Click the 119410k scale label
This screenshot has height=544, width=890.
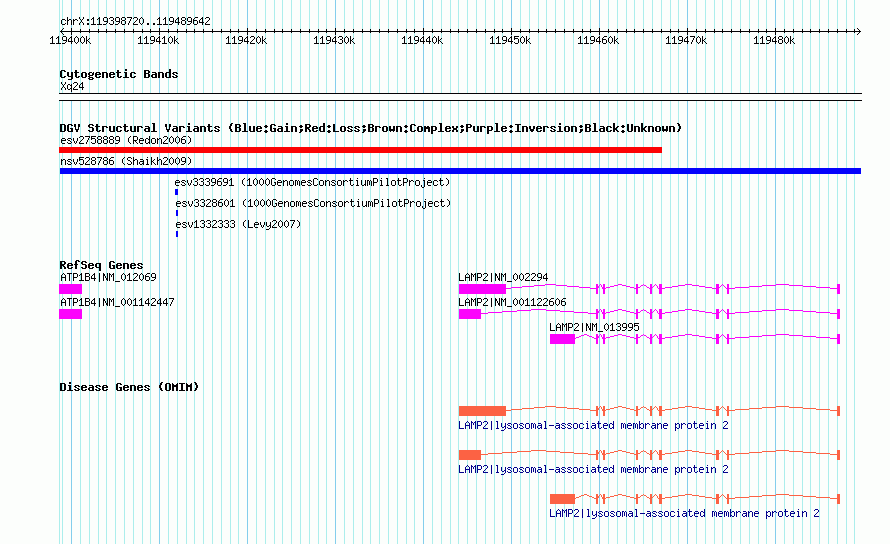[158, 40]
